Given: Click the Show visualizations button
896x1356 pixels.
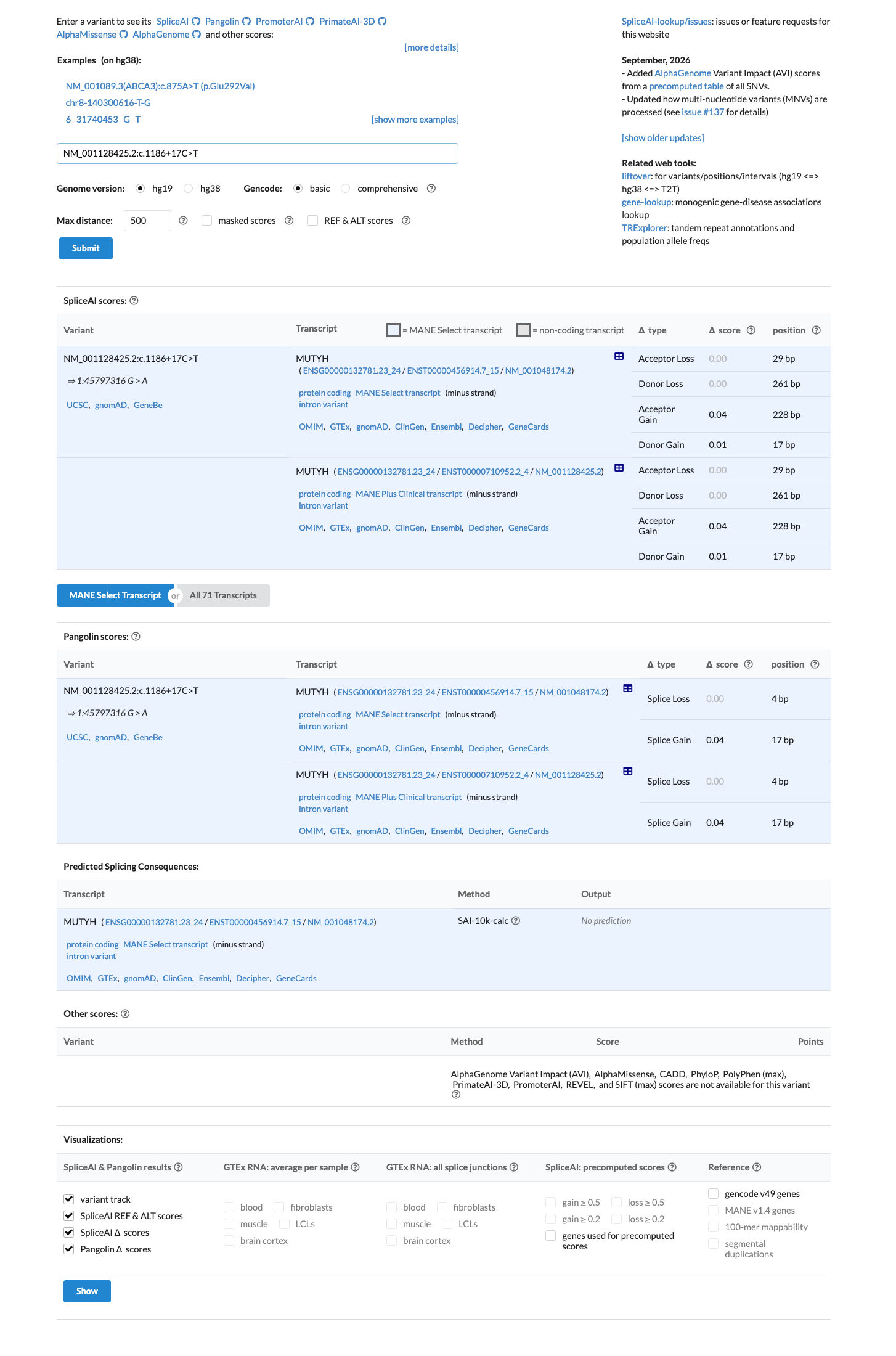Looking at the screenshot, I should 87,1291.
